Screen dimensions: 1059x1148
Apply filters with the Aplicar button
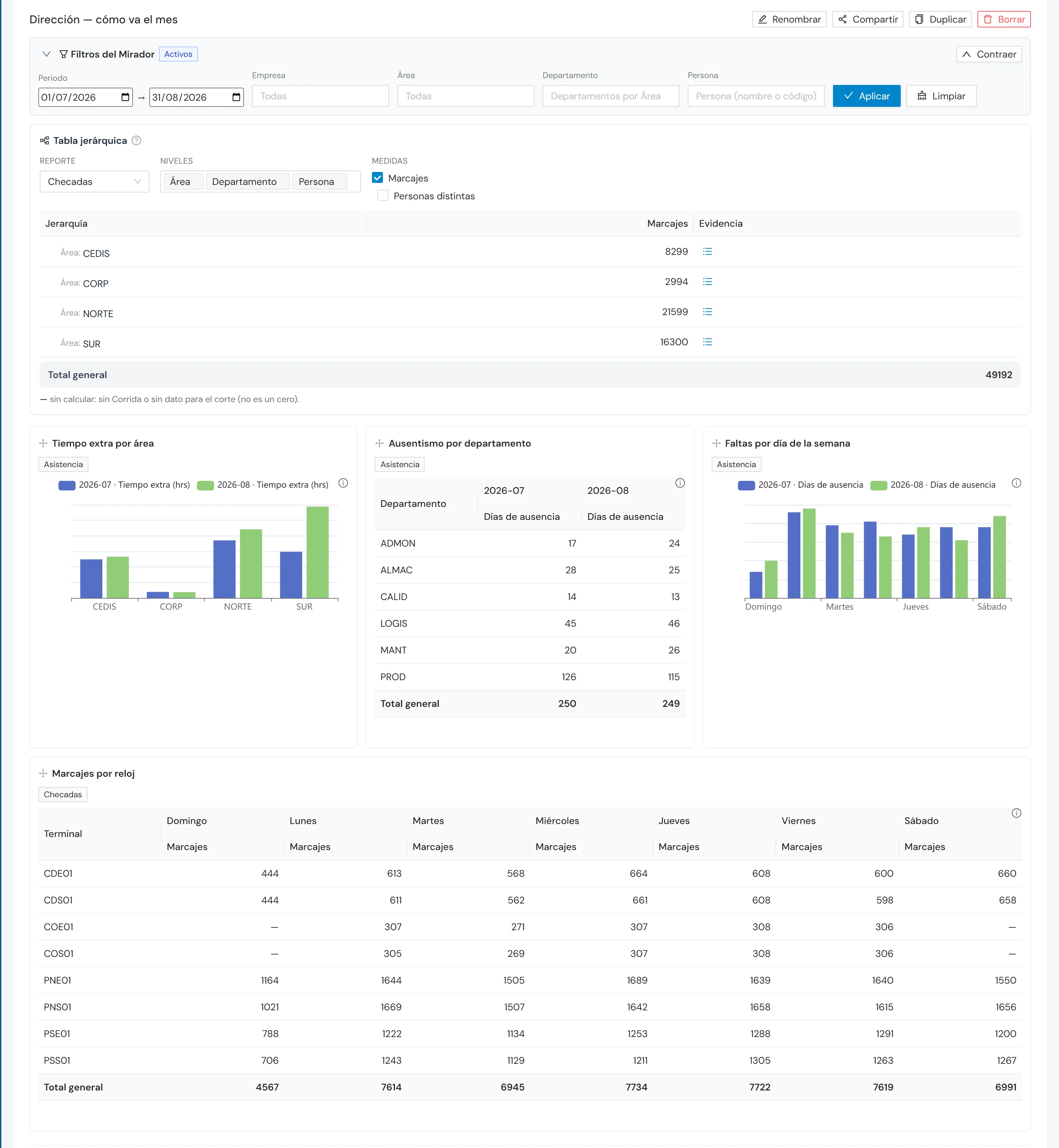pos(867,96)
